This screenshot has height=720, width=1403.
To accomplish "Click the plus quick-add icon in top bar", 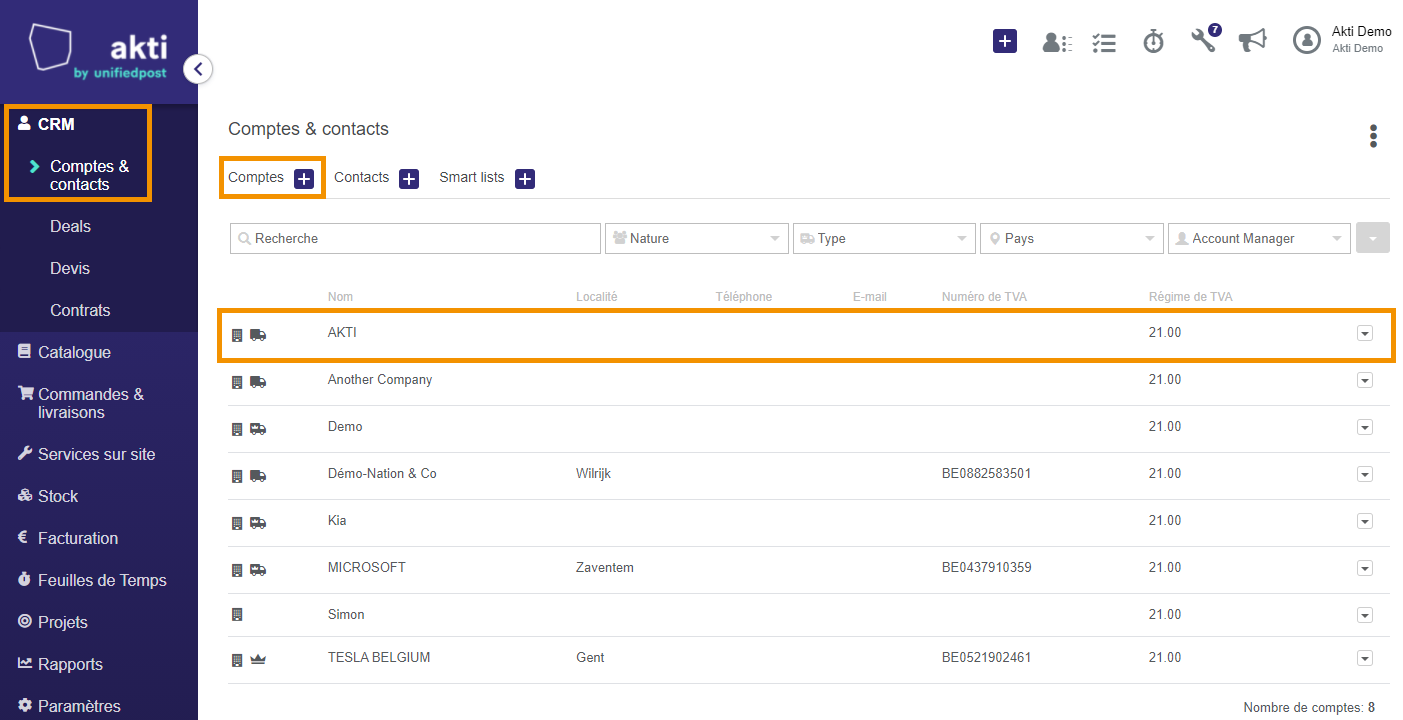I will pyautogui.click(x=1005, y=41).
